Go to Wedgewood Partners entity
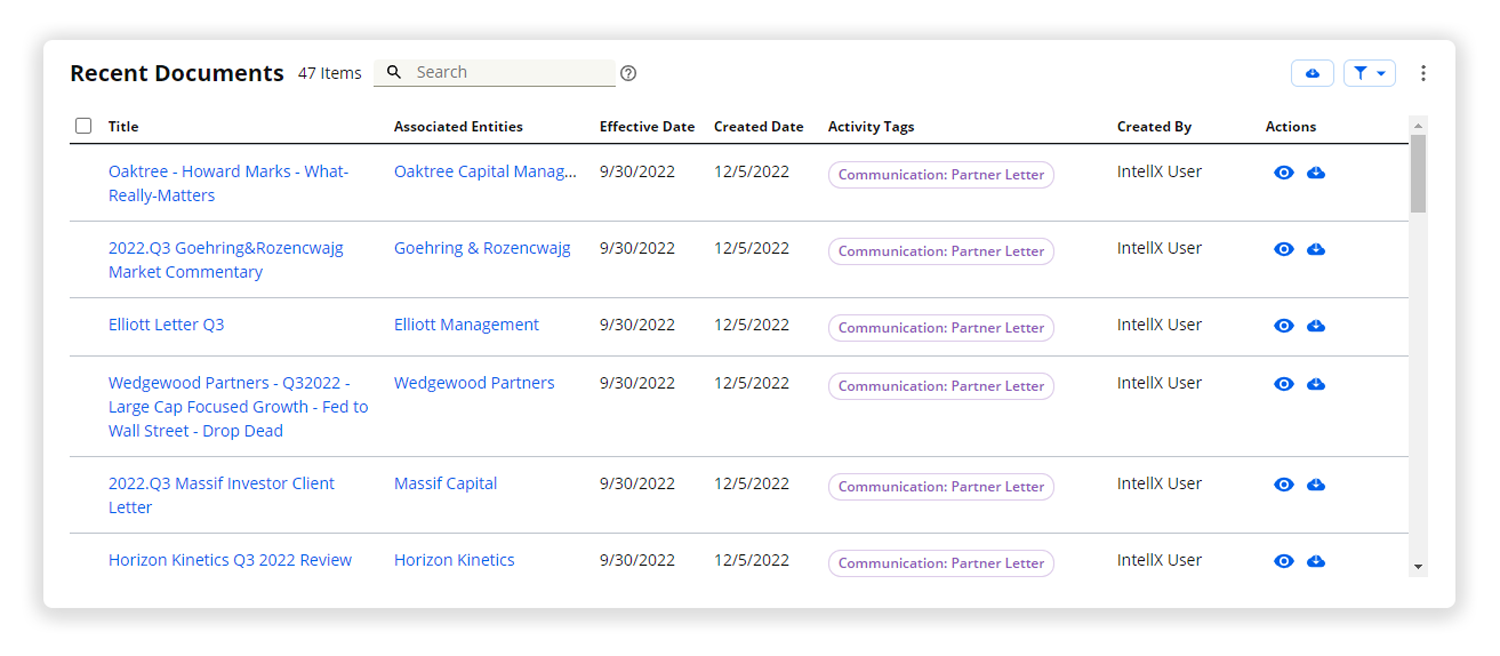 [x=474, y=383]
